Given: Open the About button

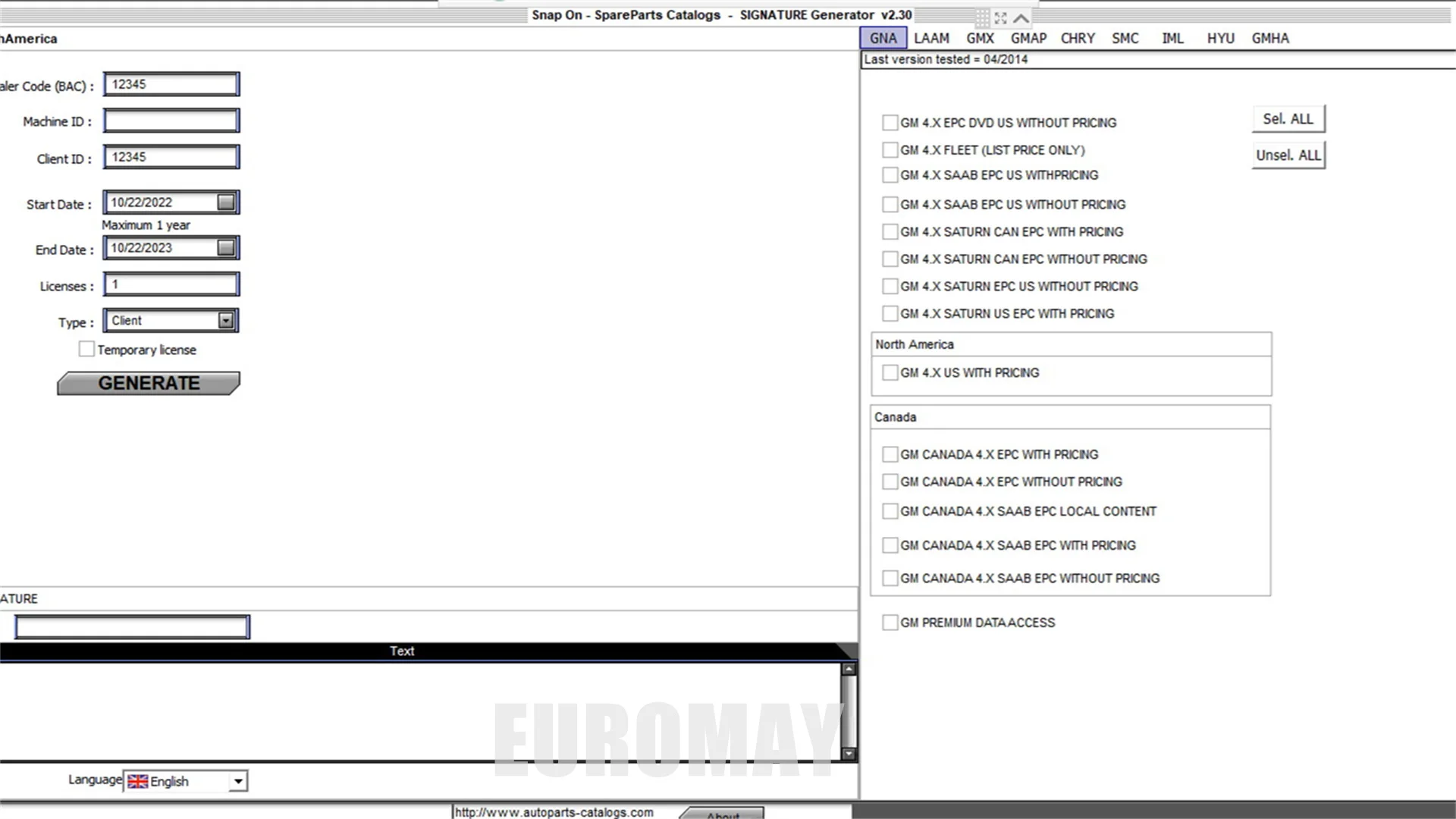Looking at the screenshot, I should [722, 813].
